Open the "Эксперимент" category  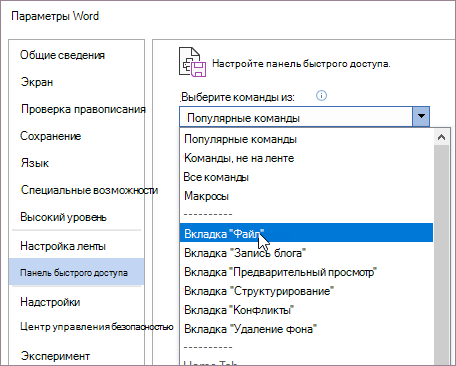pos(55,356)
